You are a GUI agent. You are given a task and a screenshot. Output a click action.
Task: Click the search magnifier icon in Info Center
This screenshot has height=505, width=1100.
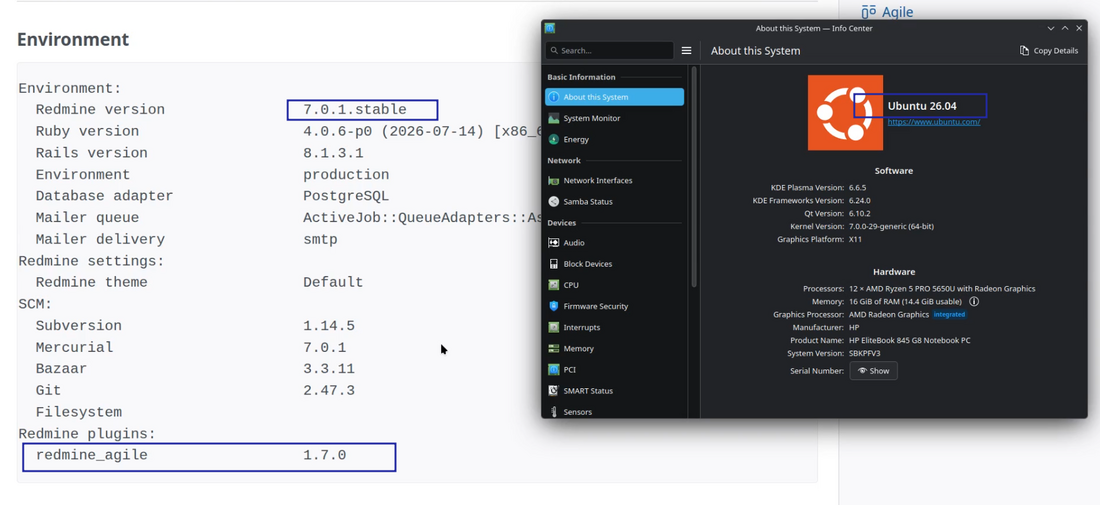554,50
